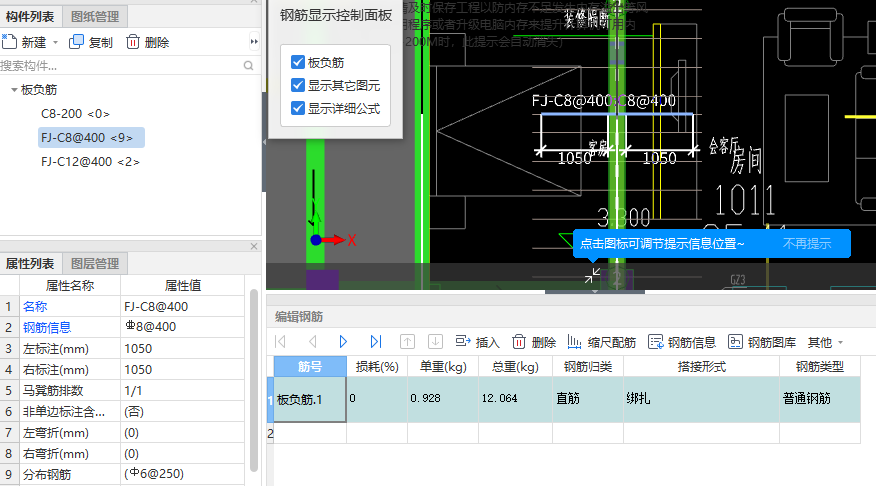Screen dimensions: 876x486
Task: Open 钢筋信息 button
Action: 682,342
